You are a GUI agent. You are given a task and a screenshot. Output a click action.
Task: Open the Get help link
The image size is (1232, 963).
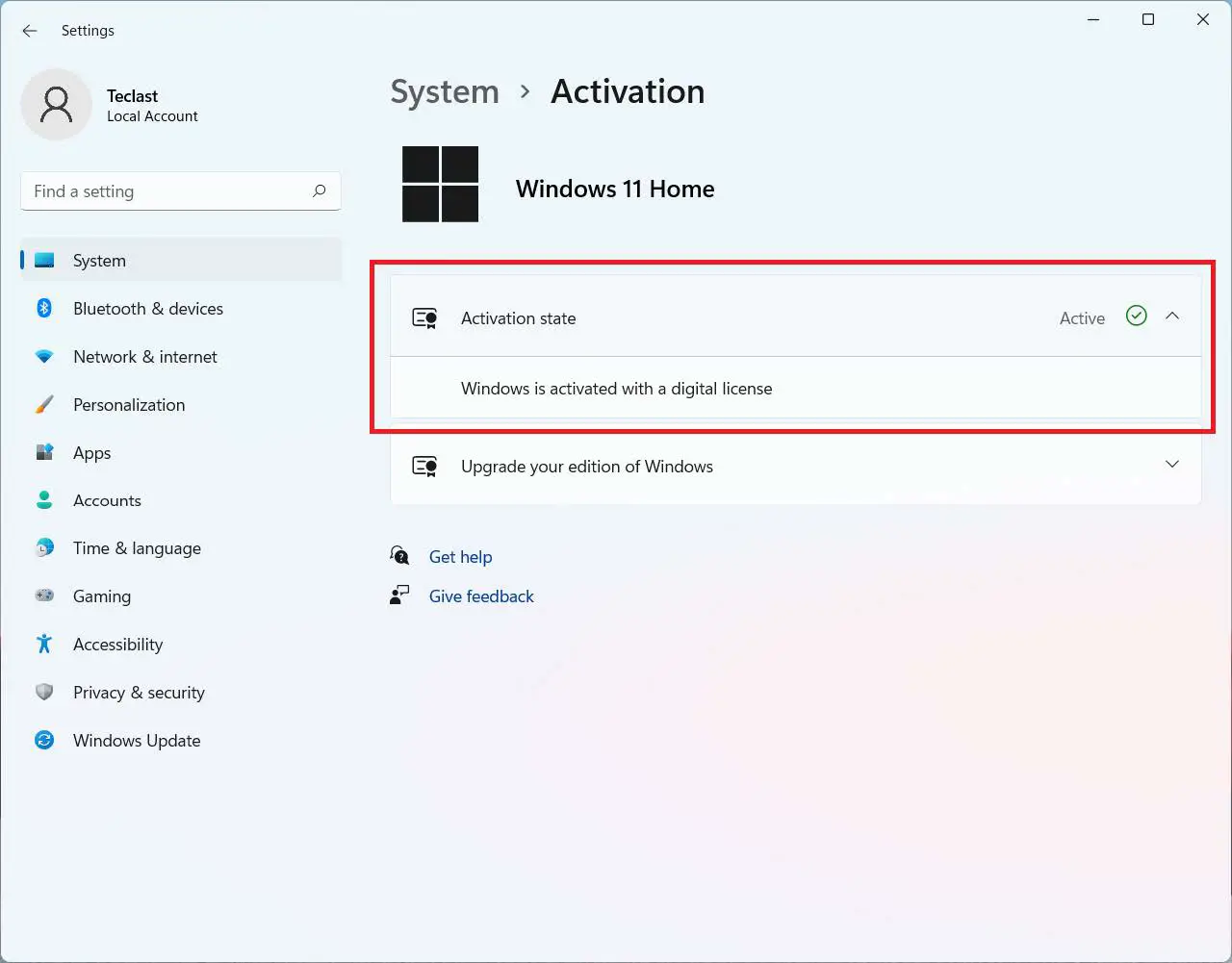point(461,556)
